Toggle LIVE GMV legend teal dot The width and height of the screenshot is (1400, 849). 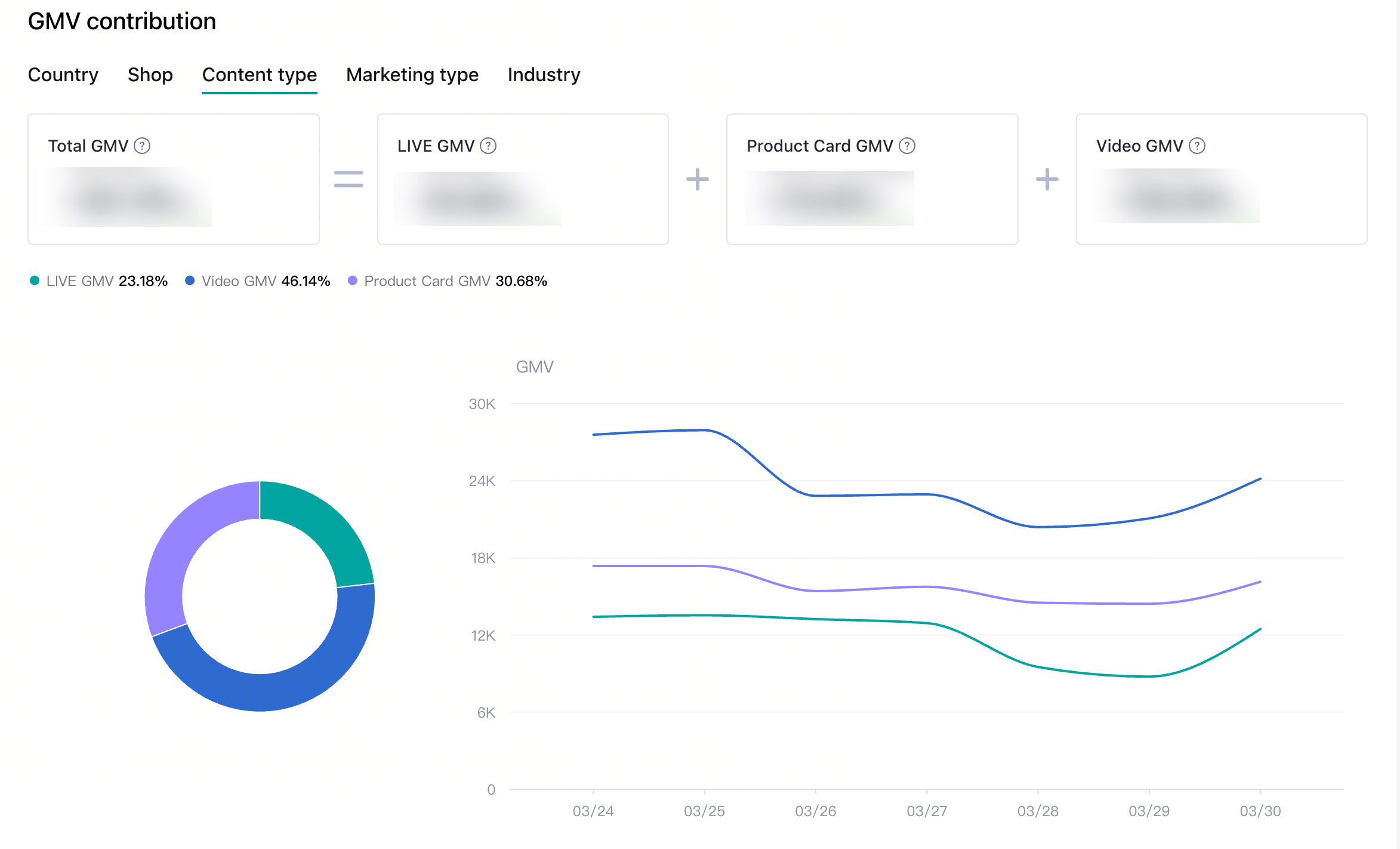[x=35, y=281]
